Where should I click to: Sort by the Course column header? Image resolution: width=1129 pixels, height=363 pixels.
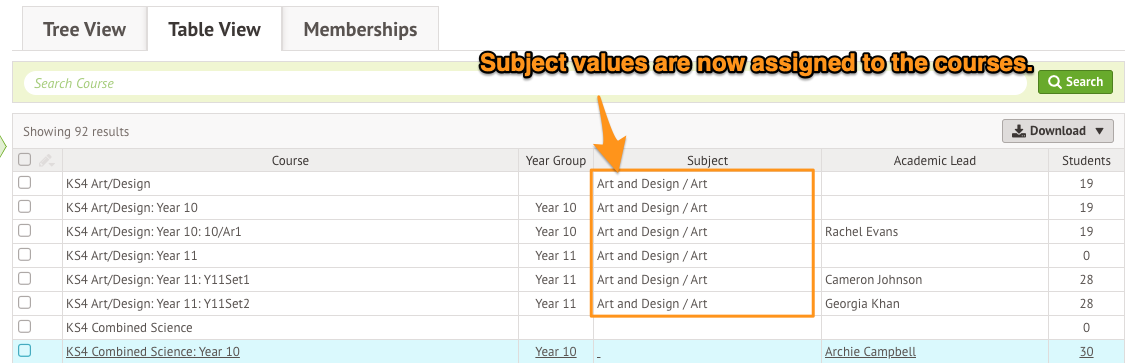(290, 161)
